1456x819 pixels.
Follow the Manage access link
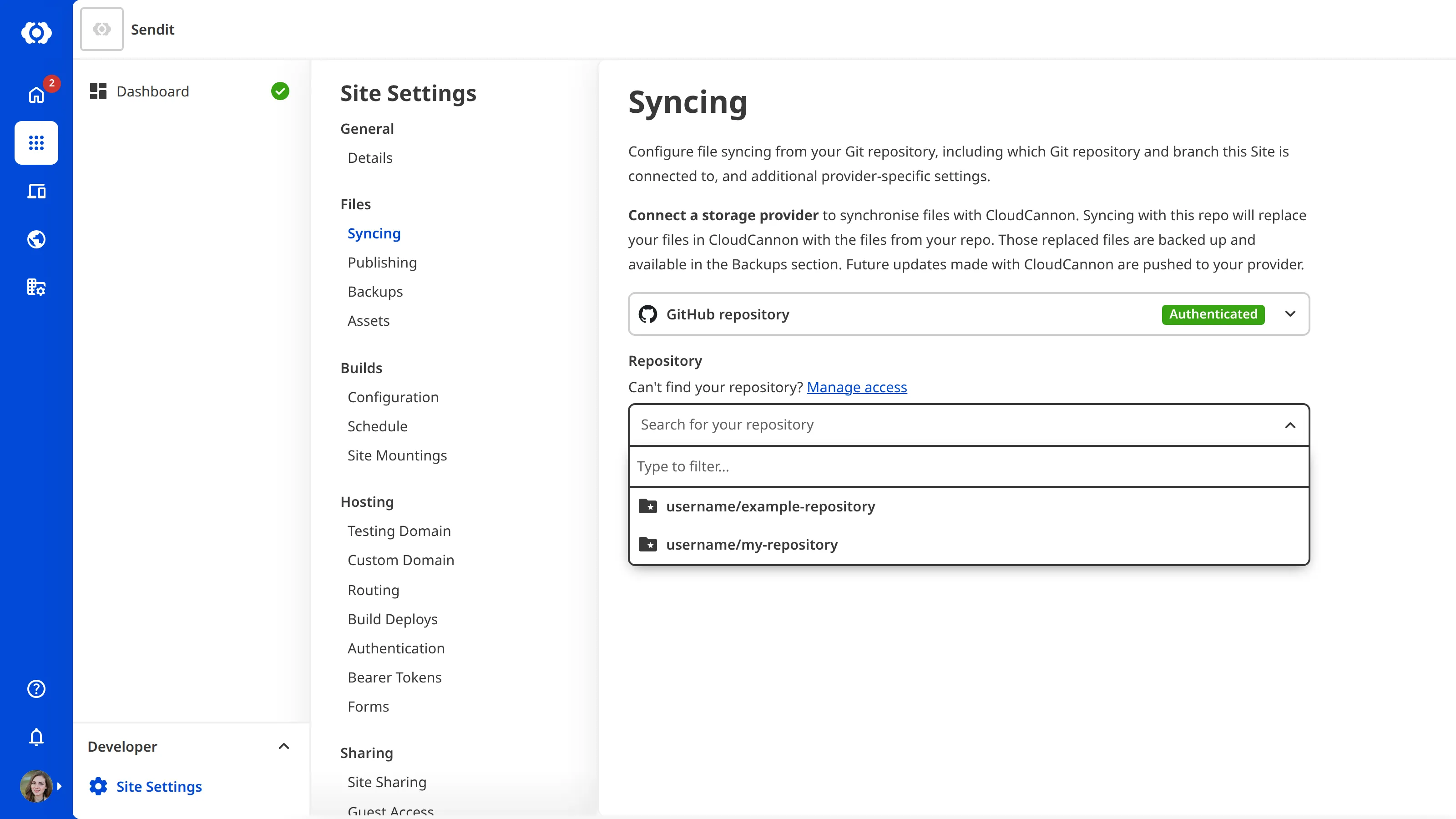856,387
